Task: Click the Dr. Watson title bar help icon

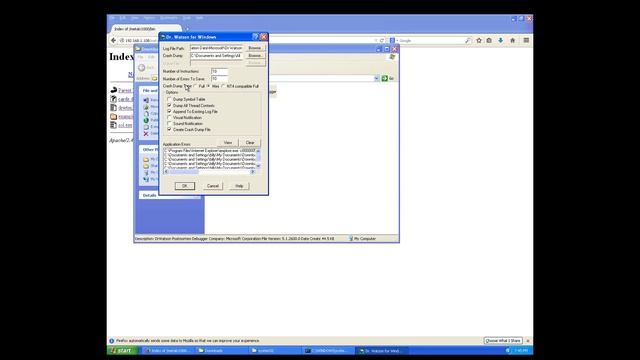Action: pos(256,37)
